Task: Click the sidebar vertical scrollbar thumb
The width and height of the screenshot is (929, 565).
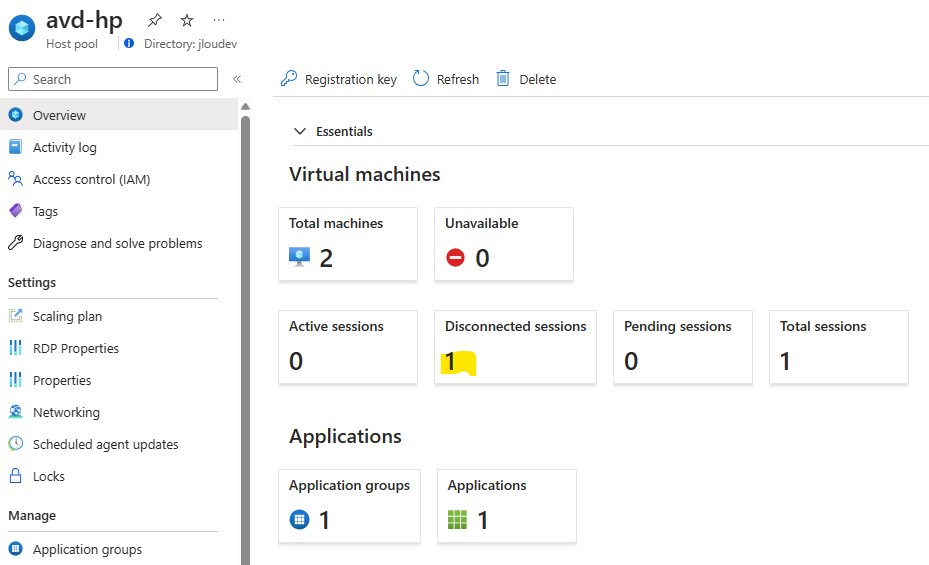Action: pos(245,340)
